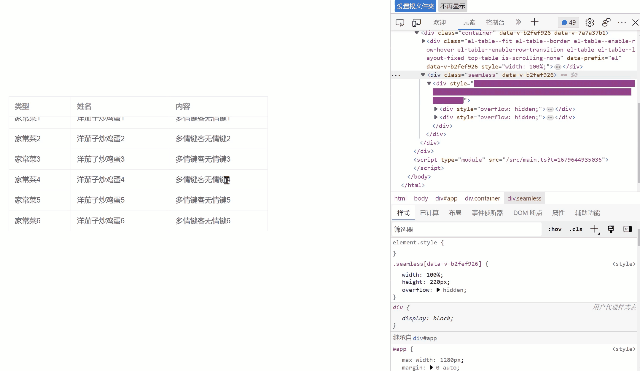Open the Computed sub-tab
The image size is (640, 371).
coord(429,213)
